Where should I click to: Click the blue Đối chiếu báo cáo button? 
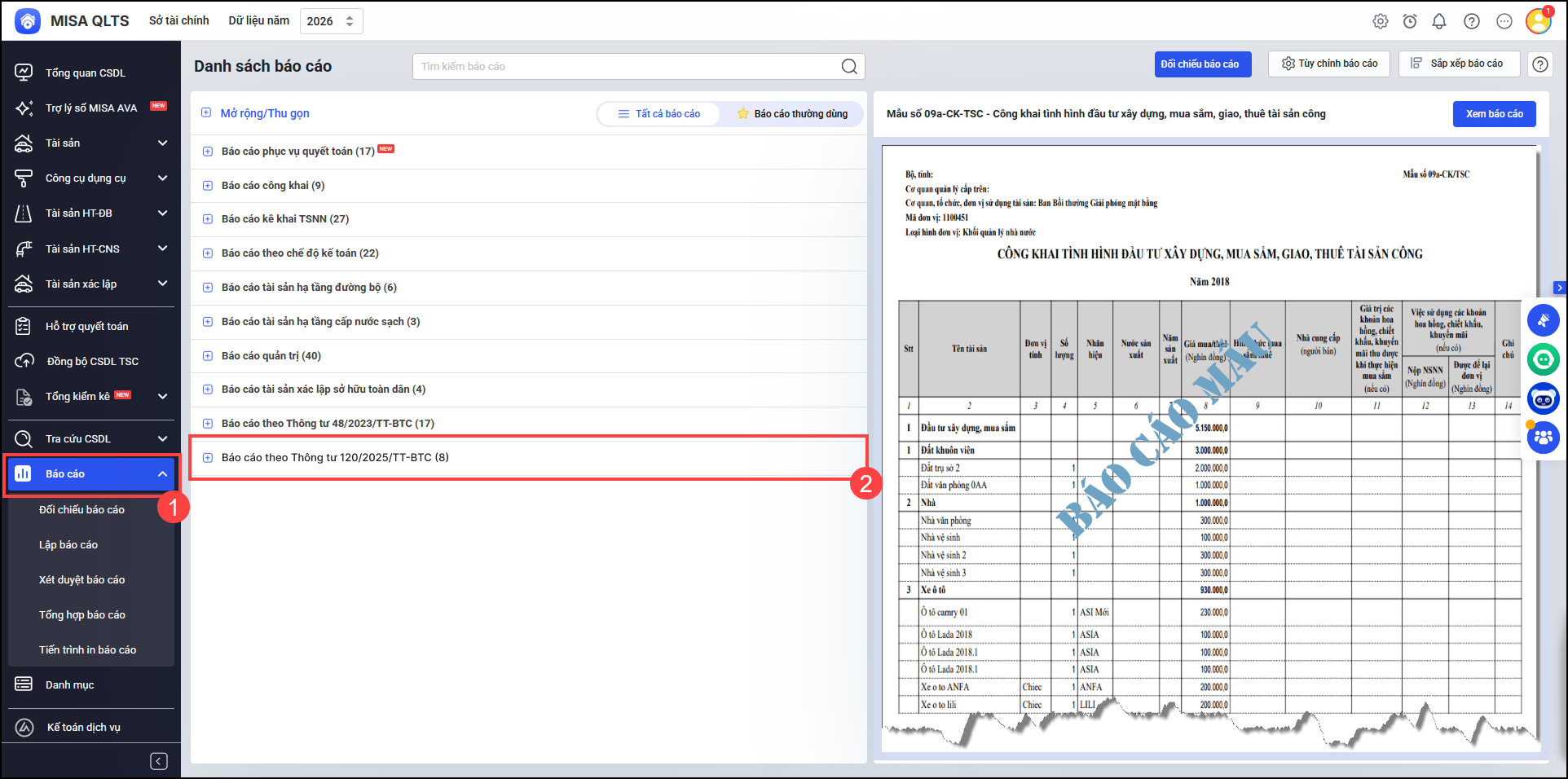pos(1203,64)
